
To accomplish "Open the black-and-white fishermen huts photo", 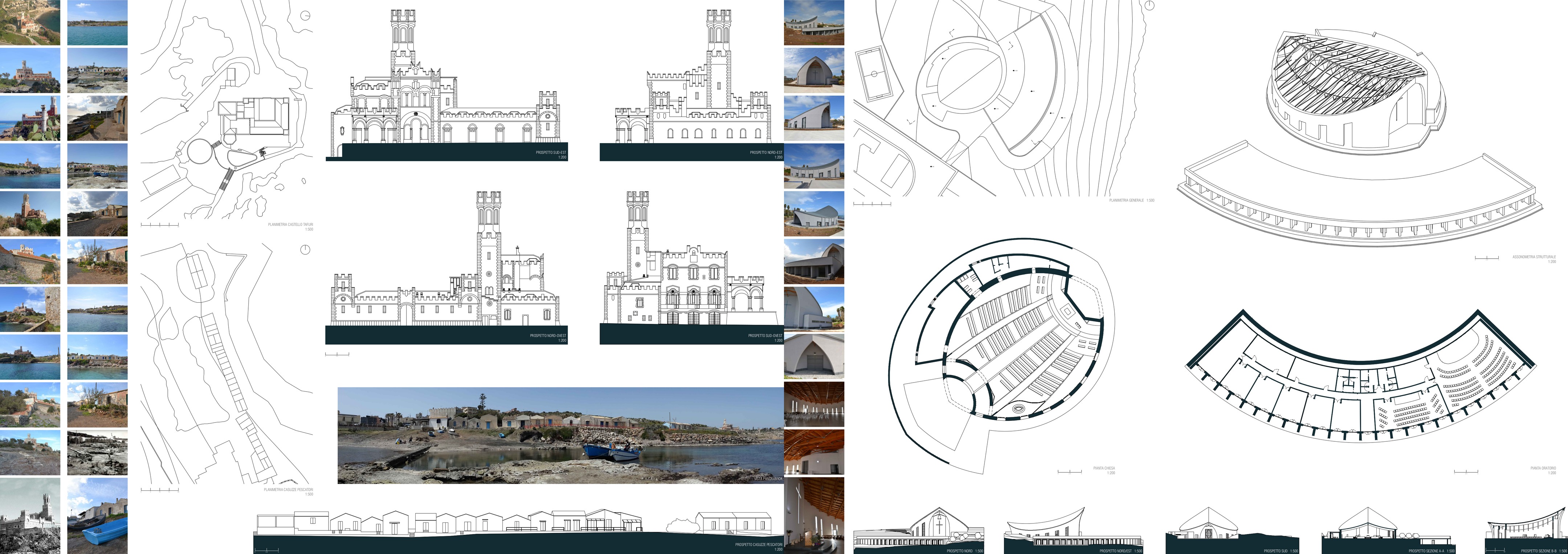I will pos(97,453).
